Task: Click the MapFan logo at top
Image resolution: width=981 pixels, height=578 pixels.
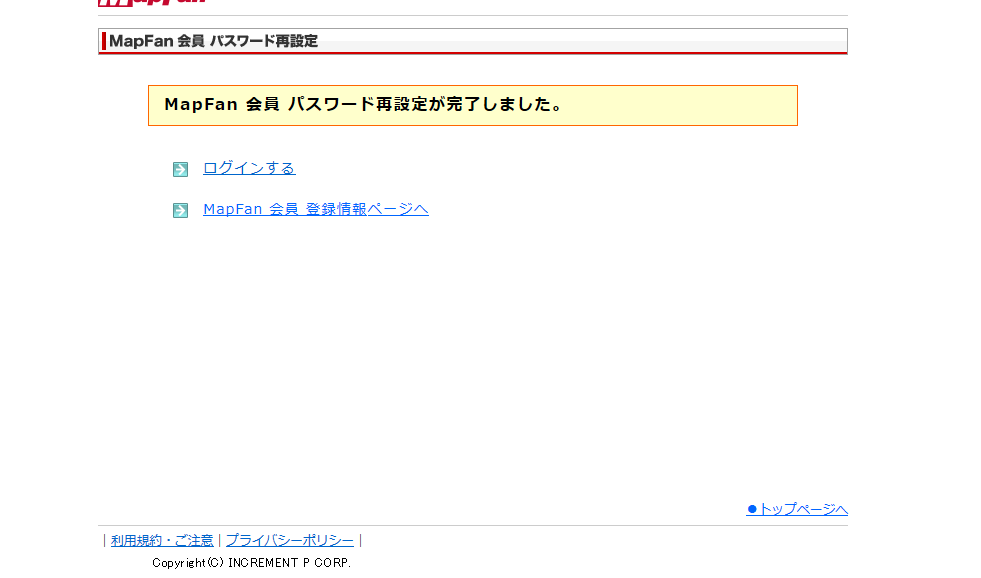Action: [x=152, y=3]
